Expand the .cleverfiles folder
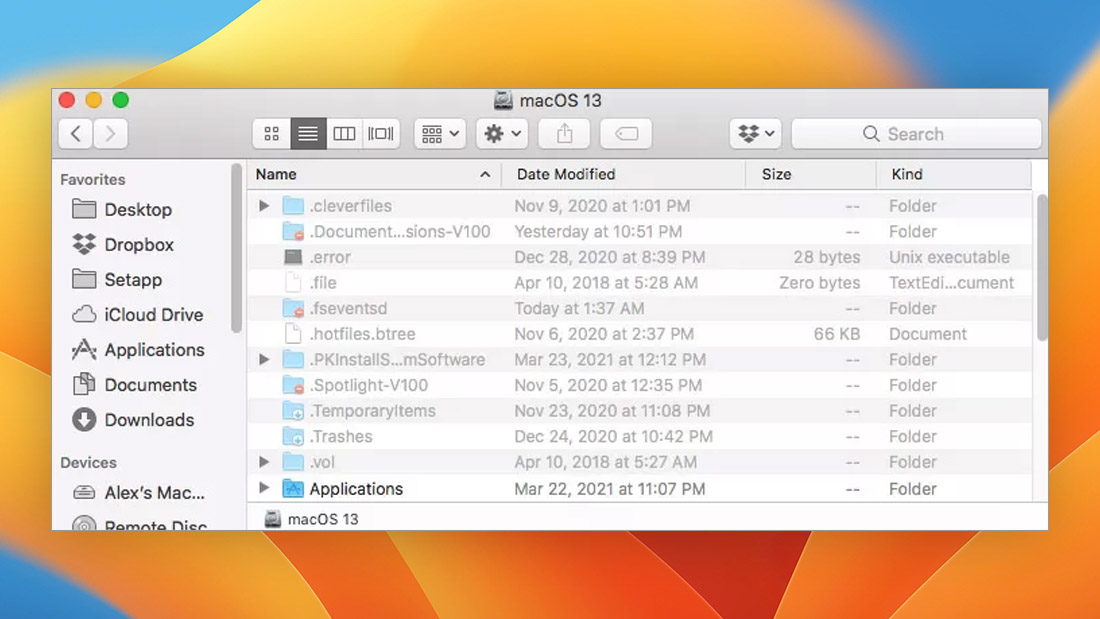 click(264, 206)
